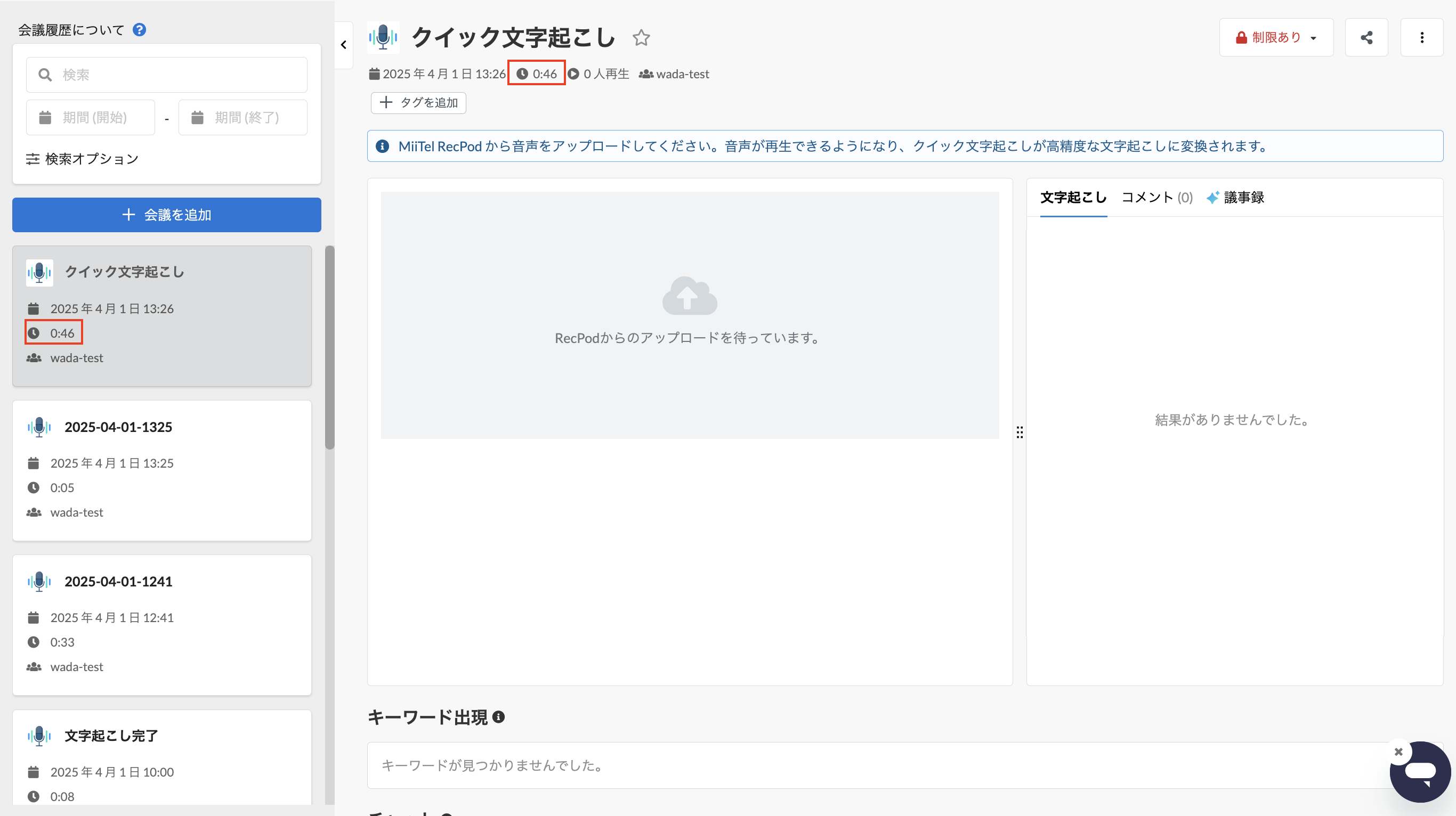Switch to the 文字起こし tab
This screenshot has height=816, width=1456.
pos(1073,198)
